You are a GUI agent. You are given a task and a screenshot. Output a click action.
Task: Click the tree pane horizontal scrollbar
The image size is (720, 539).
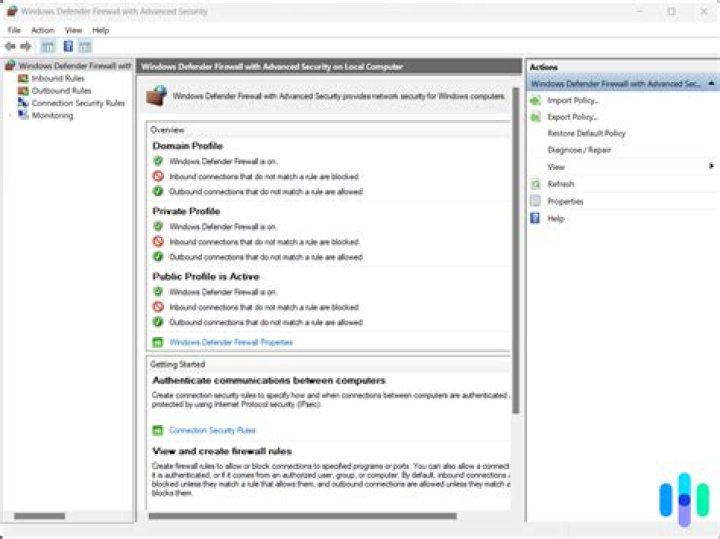(x=39, y=516)
